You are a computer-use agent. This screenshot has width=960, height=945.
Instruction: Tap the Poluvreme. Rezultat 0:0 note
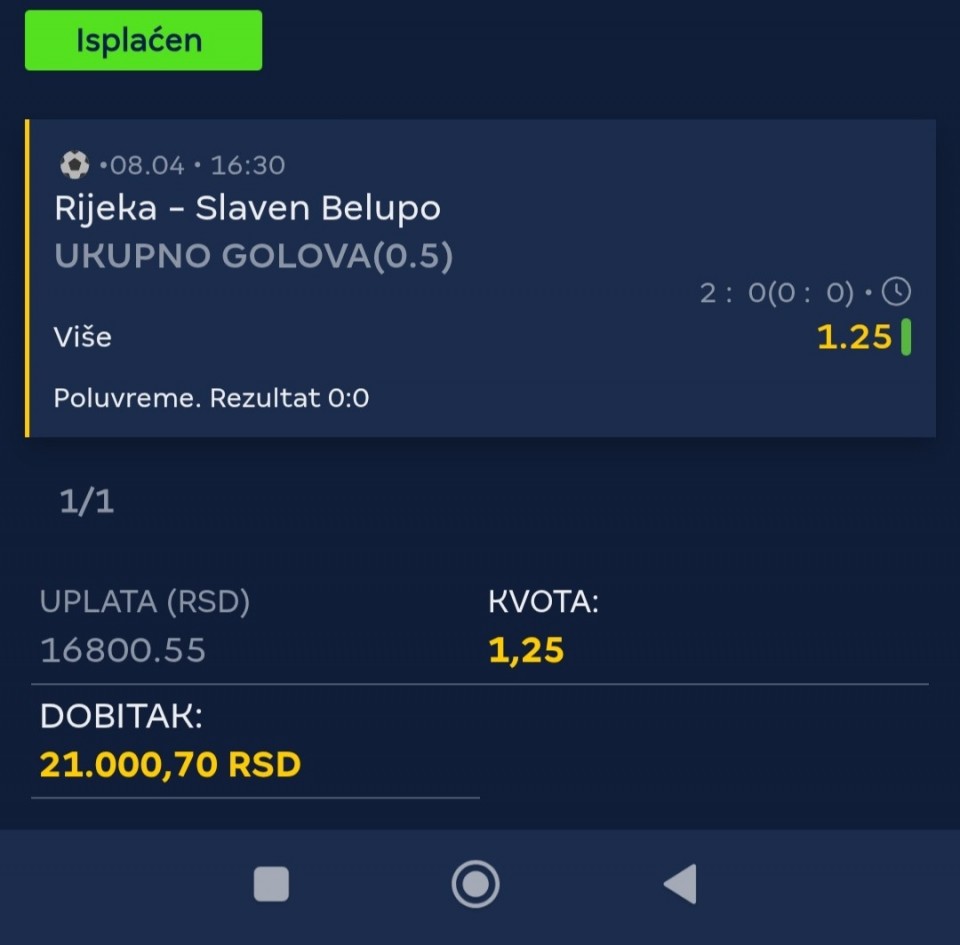(x=211, y=398)
